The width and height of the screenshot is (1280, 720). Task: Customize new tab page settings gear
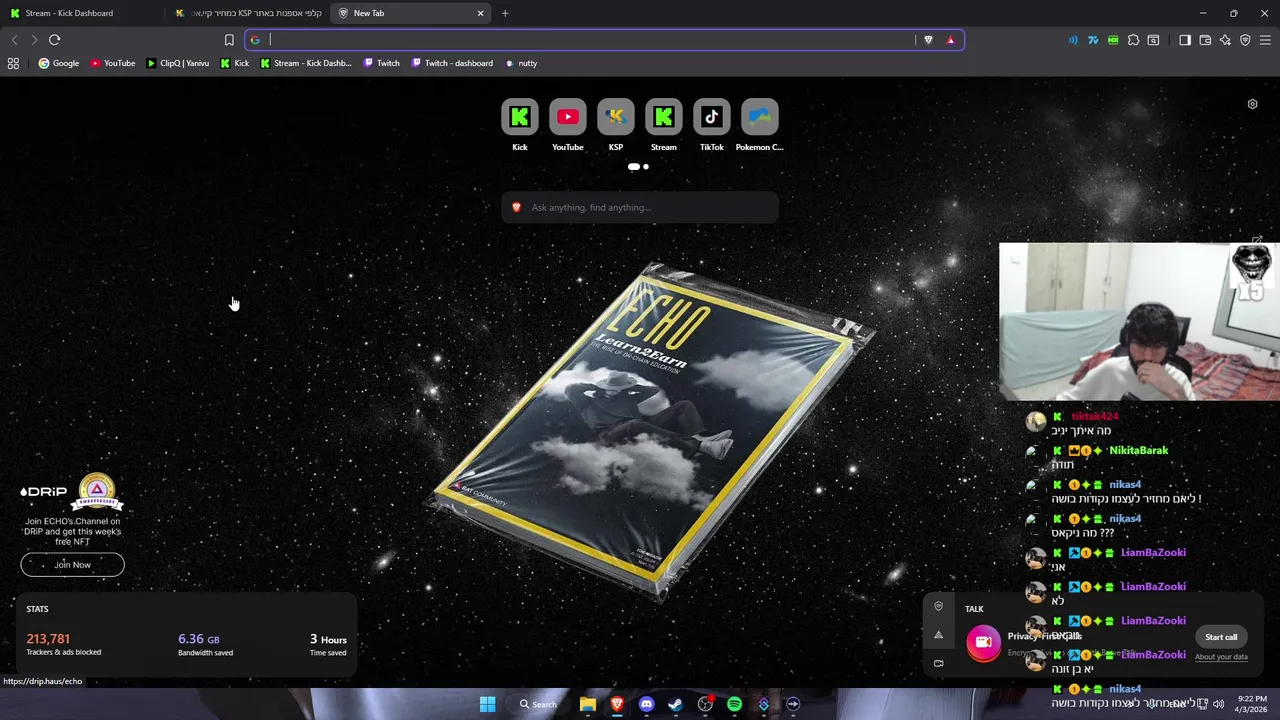pyautogui.click(x=1252, y=104)
